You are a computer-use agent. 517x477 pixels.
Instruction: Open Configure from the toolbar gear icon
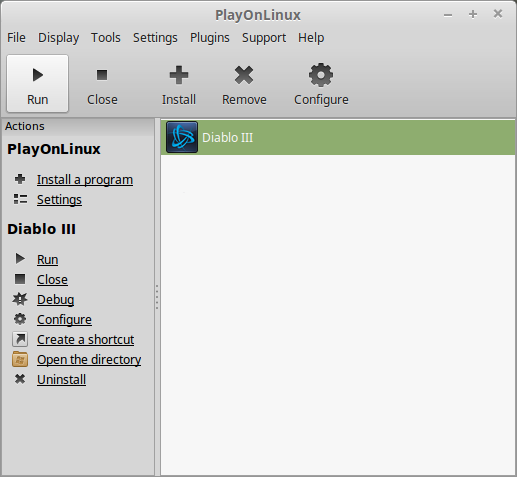point(321,83)
